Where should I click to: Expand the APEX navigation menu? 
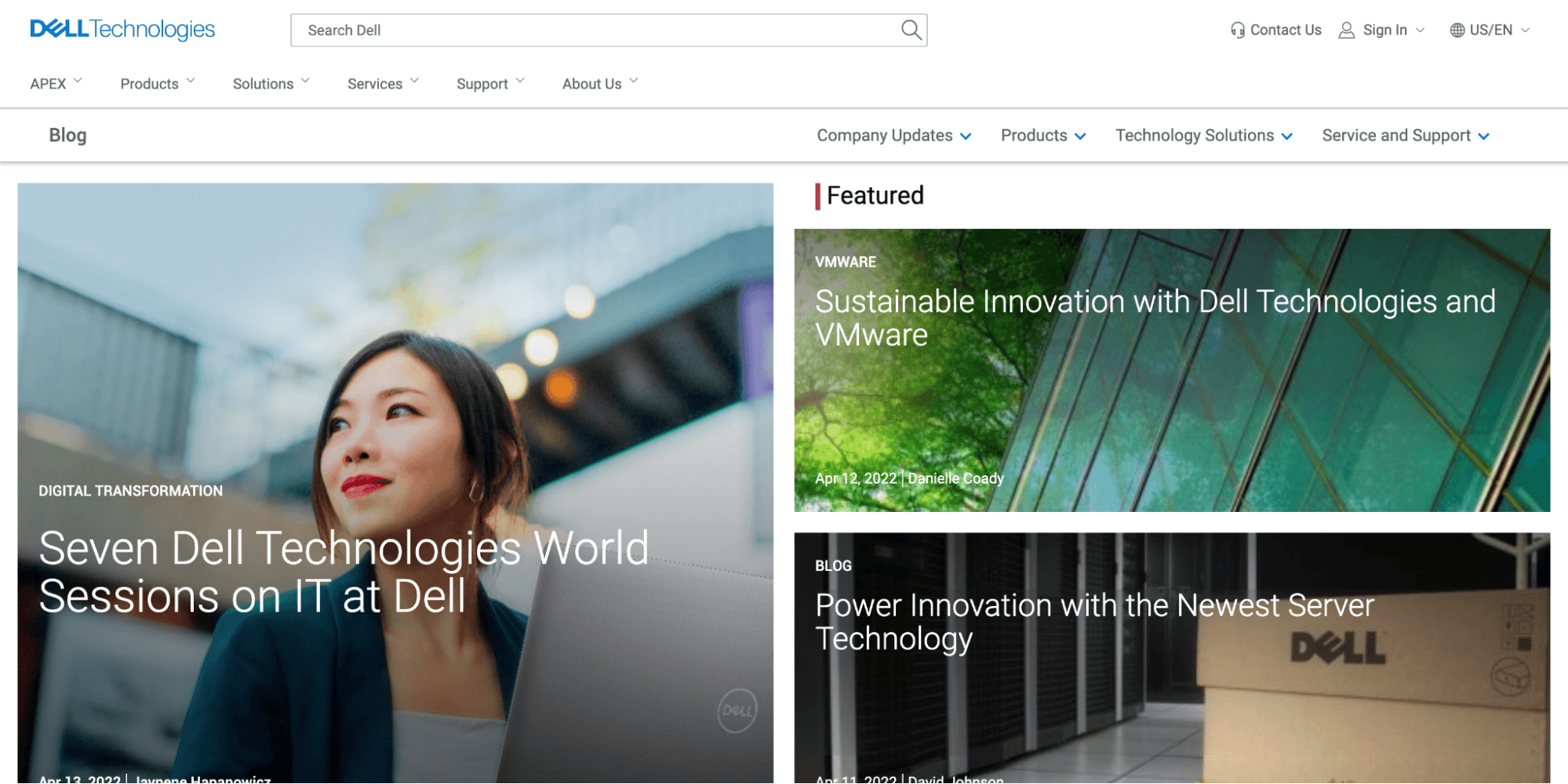click(x=56, y=83)
